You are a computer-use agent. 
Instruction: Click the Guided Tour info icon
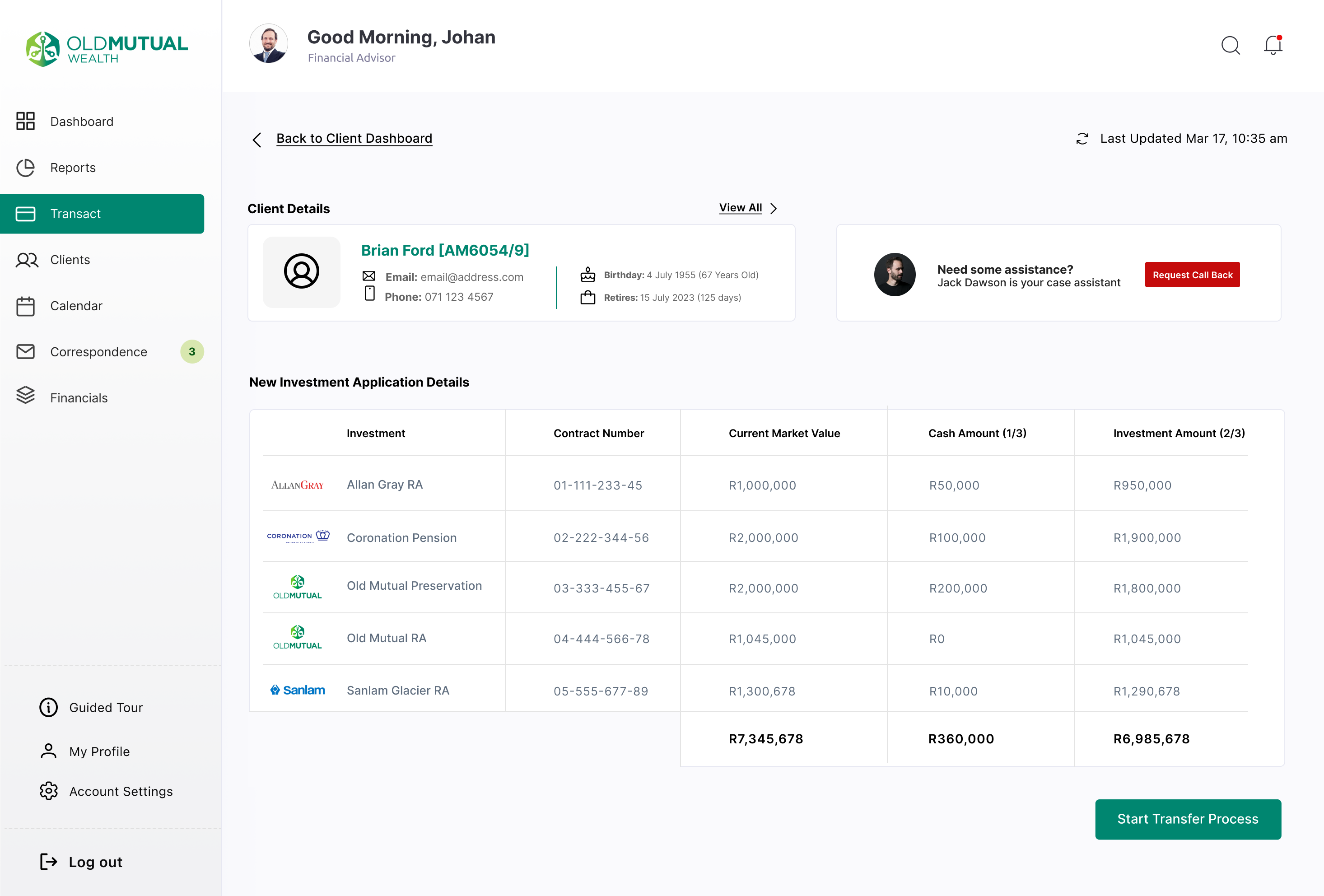[48, 707]
